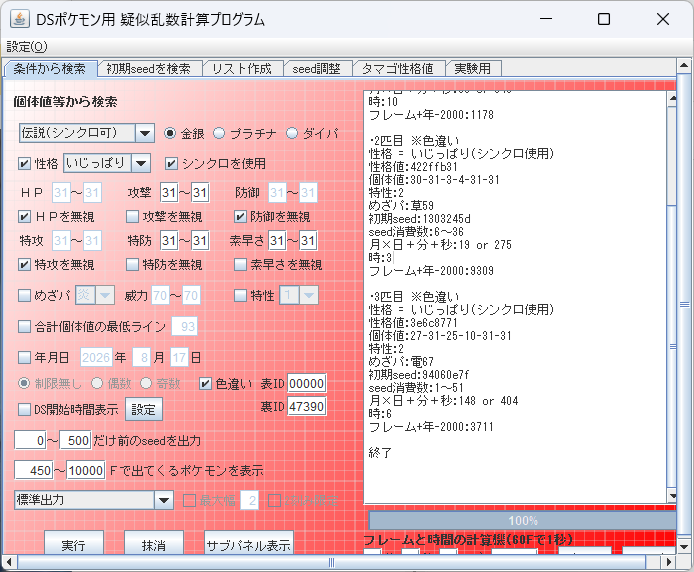This screenshot has width=694, height=572.
Task: Click the main window scroll down arrow
Action: pos(684,547)
